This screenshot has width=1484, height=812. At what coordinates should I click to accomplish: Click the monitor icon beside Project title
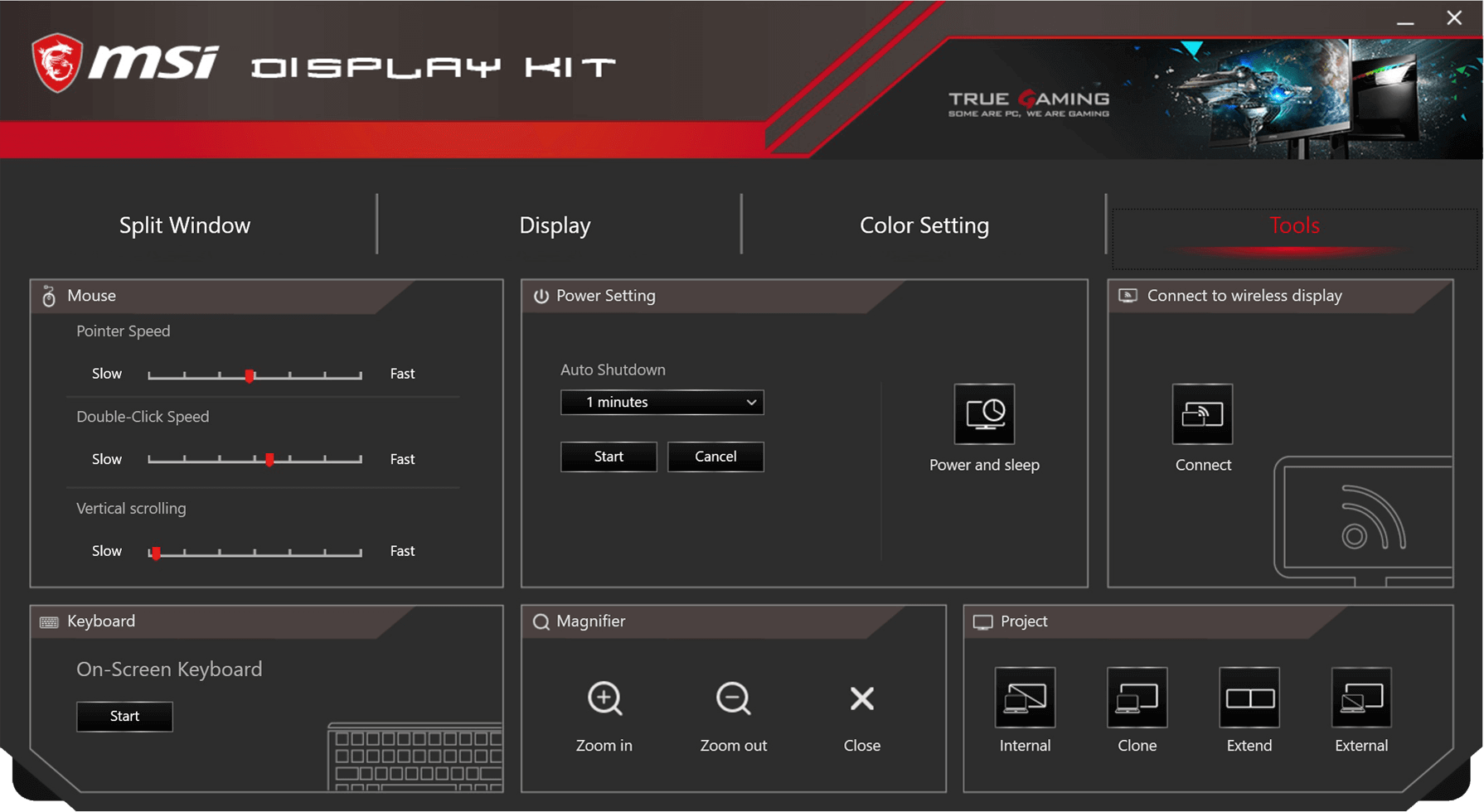point(983,622)
